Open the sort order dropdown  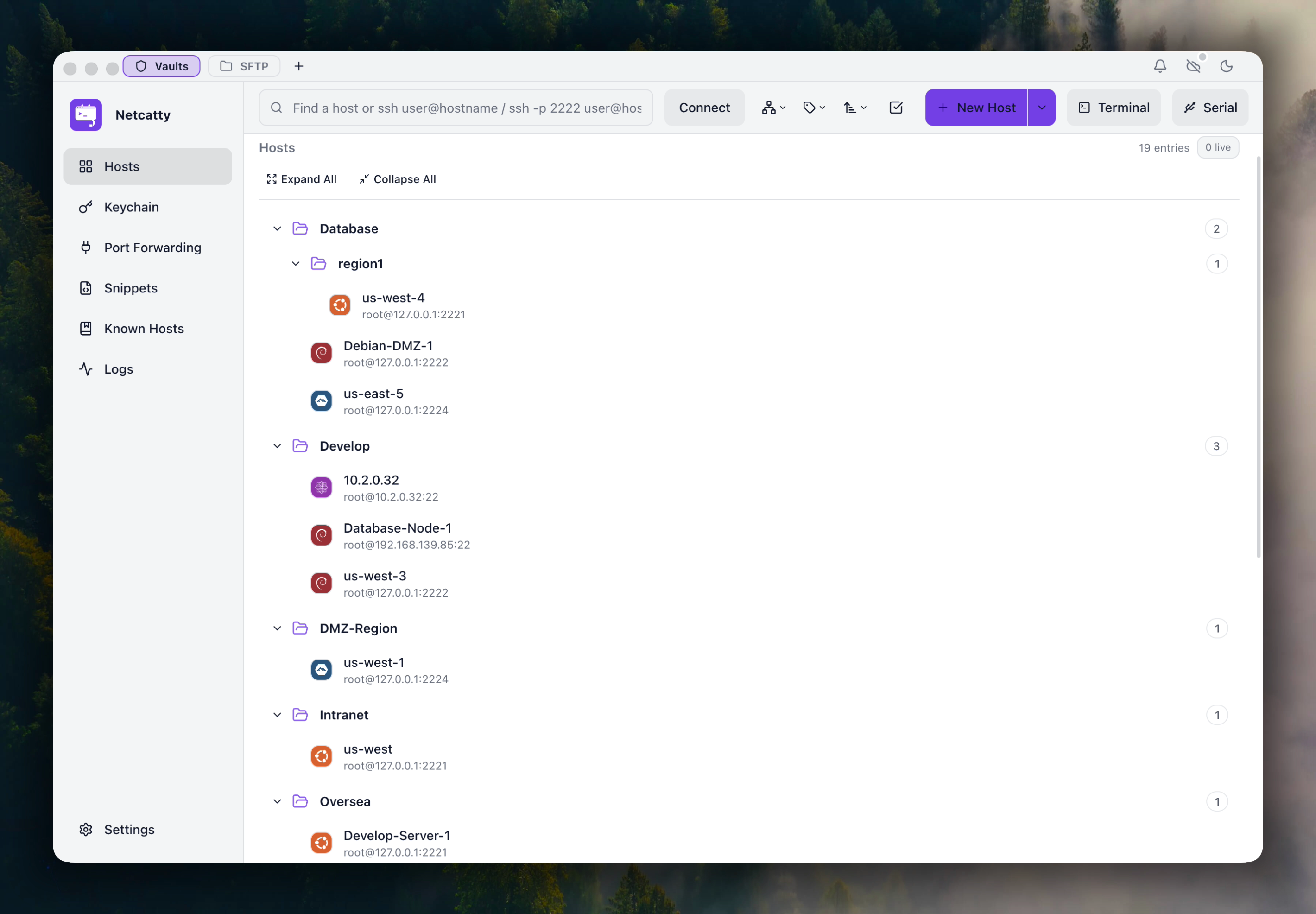pyautogui.click(x=854, y=108)
